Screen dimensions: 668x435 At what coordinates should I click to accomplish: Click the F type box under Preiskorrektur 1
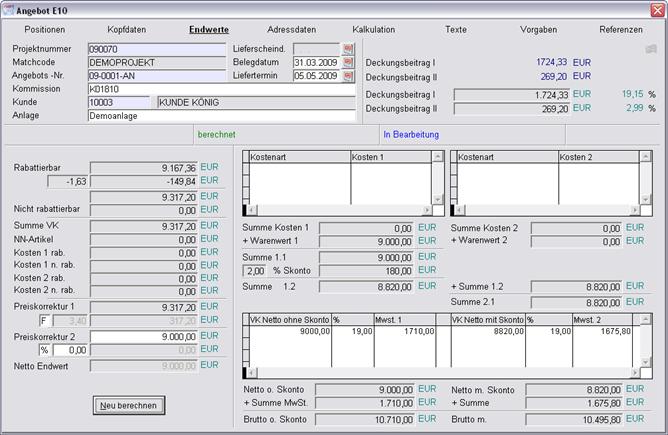(x=44, y=321)
